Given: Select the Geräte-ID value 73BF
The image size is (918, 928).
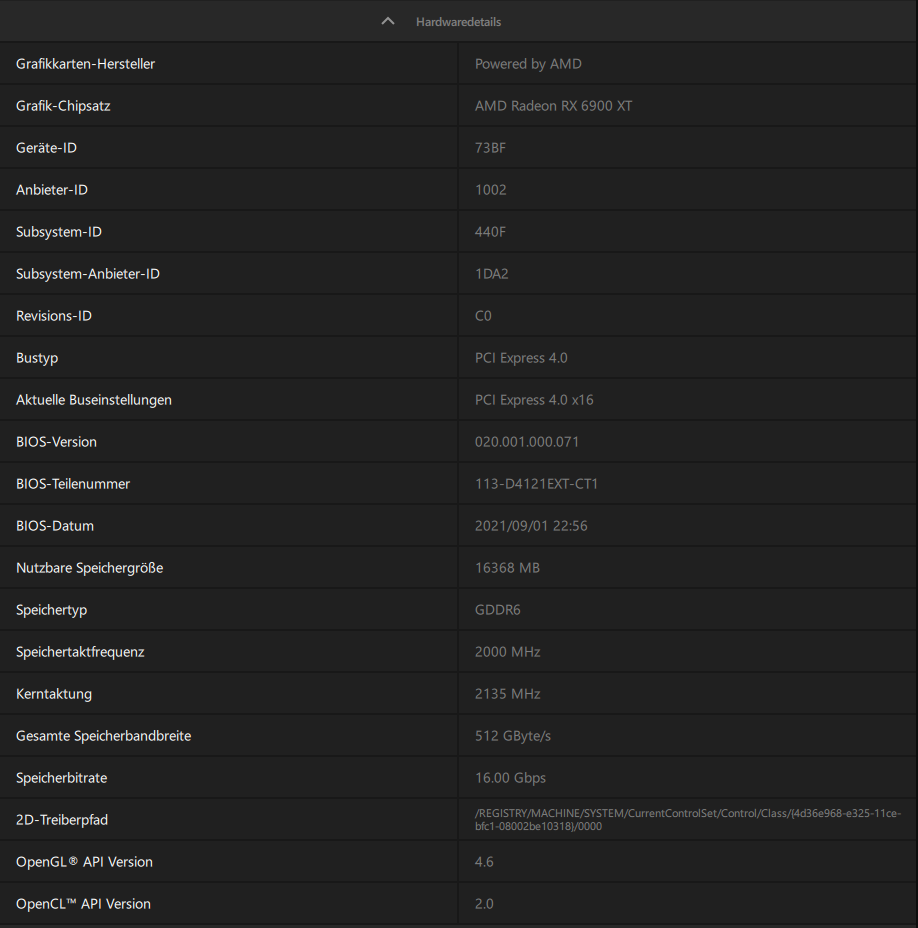Looking at the screenshot, I should coord(490,148).
